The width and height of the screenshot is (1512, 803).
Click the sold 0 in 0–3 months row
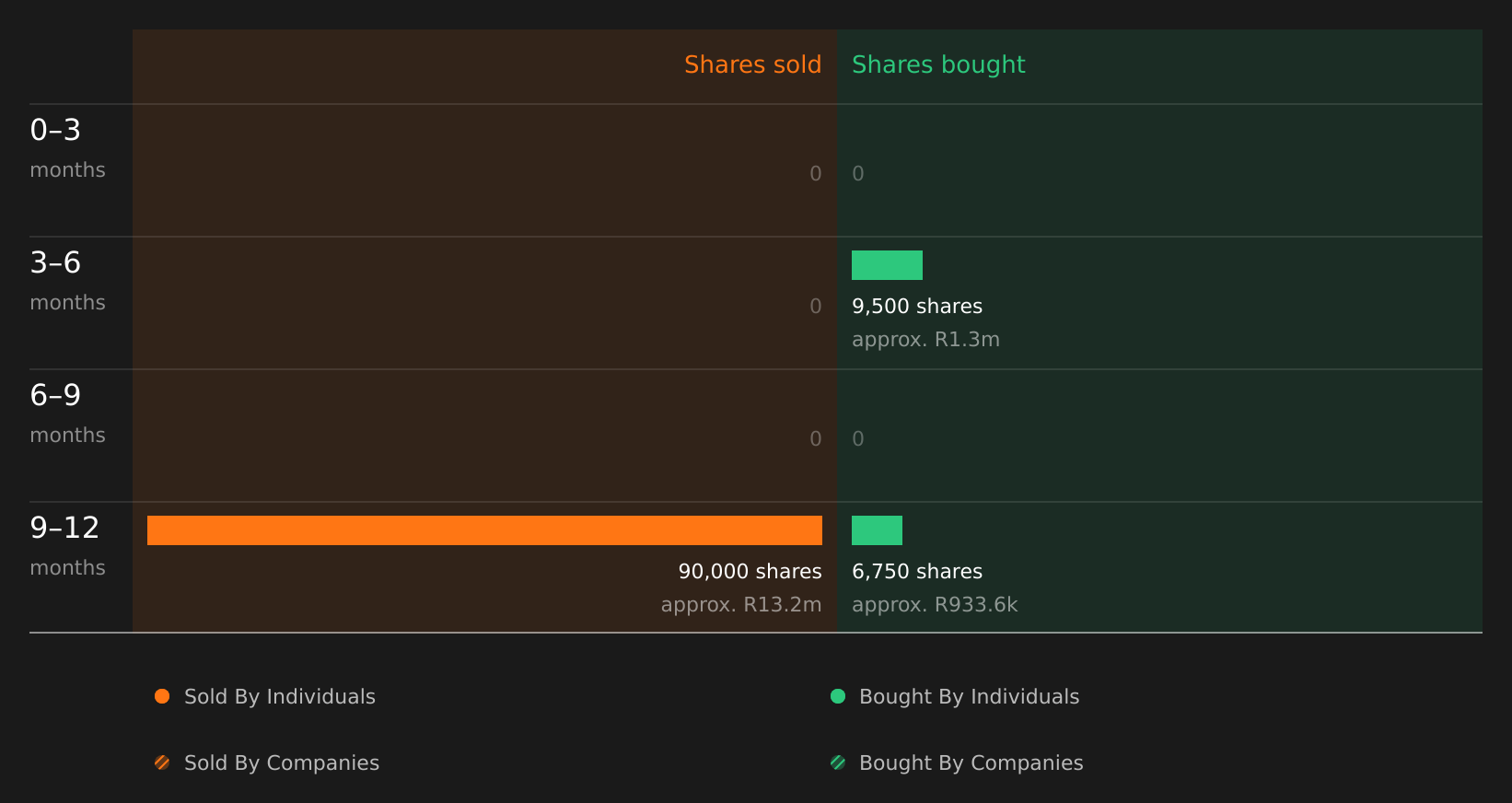[x=816, y=174]
